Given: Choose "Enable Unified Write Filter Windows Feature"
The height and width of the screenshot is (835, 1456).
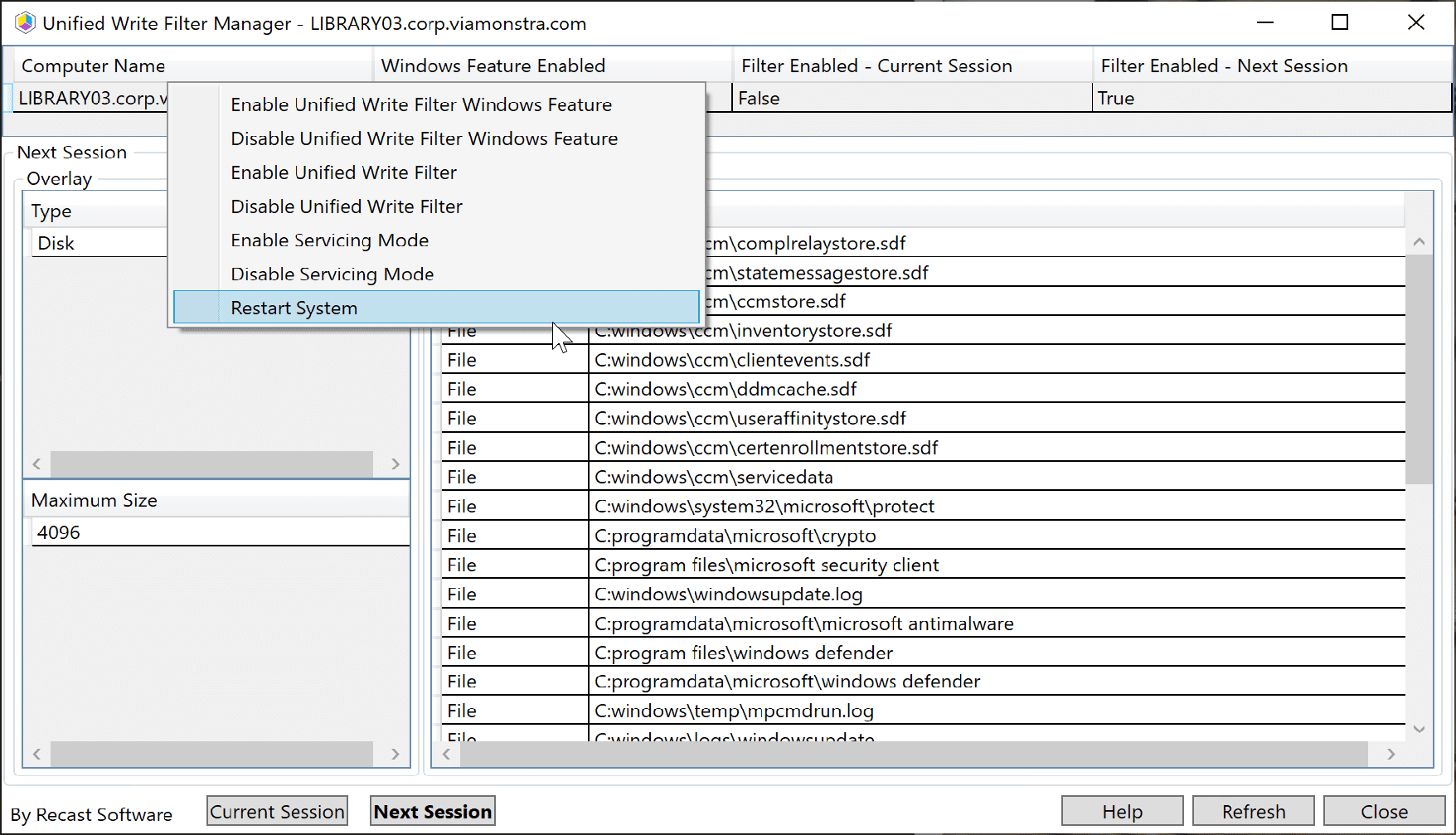Looking at the screenshot, I should 421,104.
